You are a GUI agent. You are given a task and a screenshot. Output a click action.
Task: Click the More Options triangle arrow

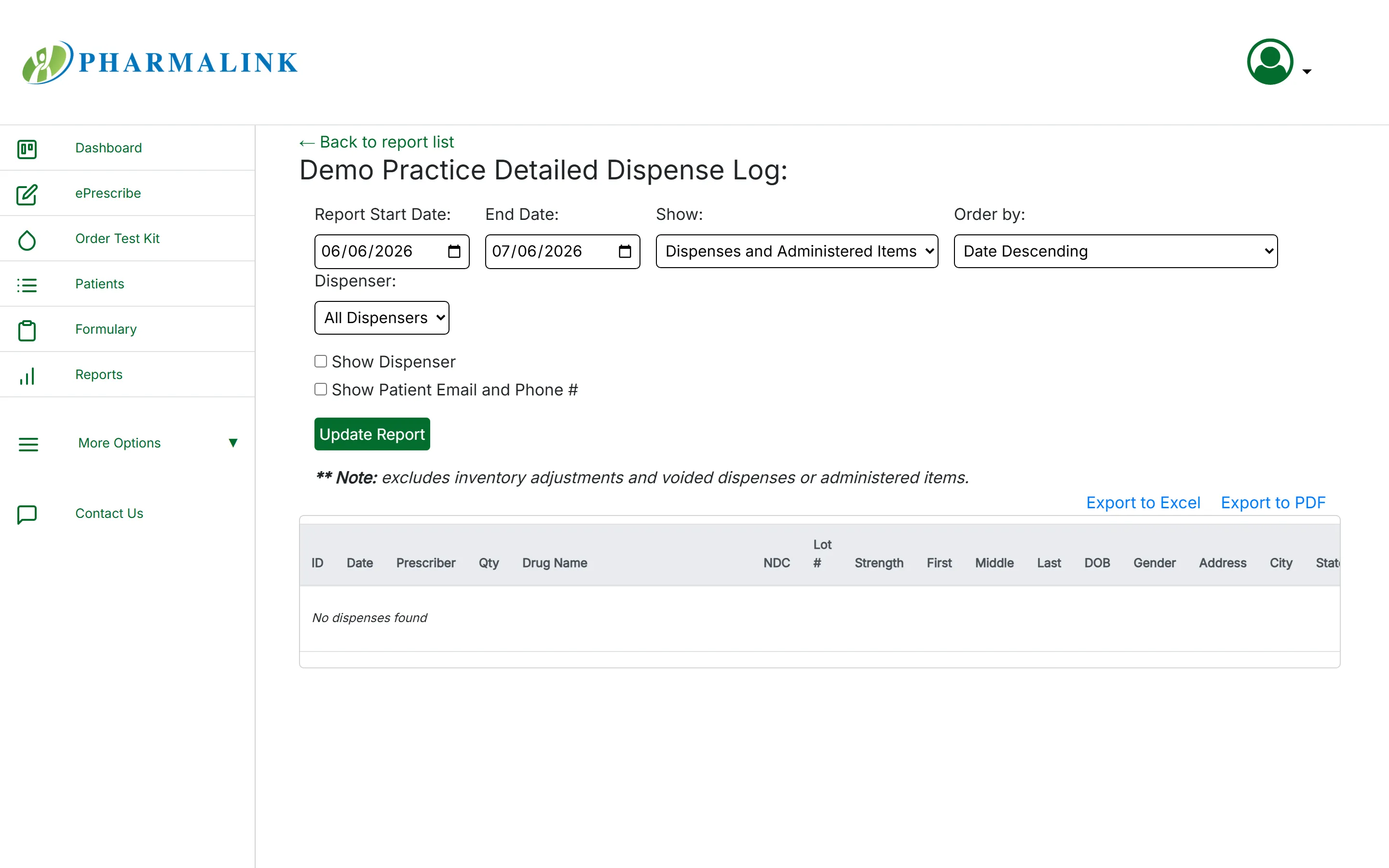[233, 443]
